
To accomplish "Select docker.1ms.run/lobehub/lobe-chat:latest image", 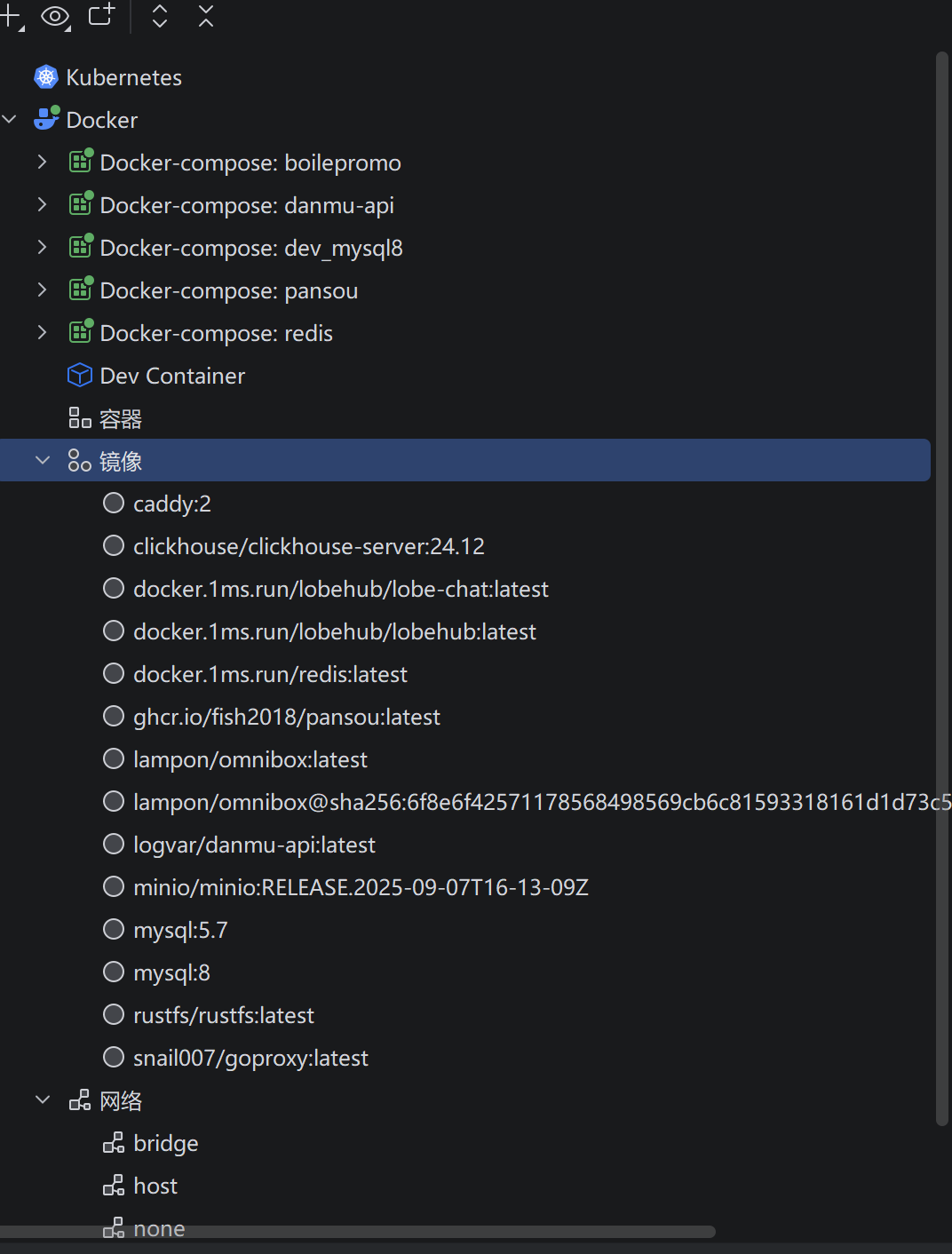I will (341, 589).
